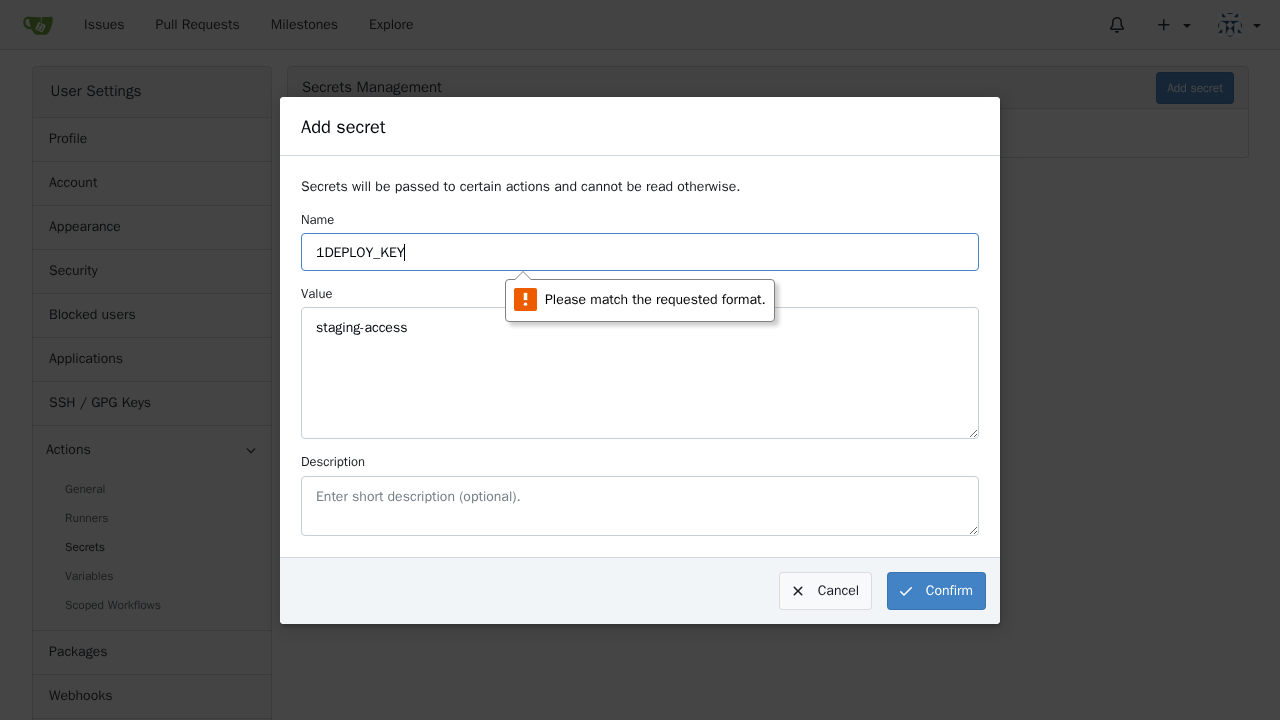1280x720 pixels.
Task: Open Profile settings page
Action: [152, 139]
